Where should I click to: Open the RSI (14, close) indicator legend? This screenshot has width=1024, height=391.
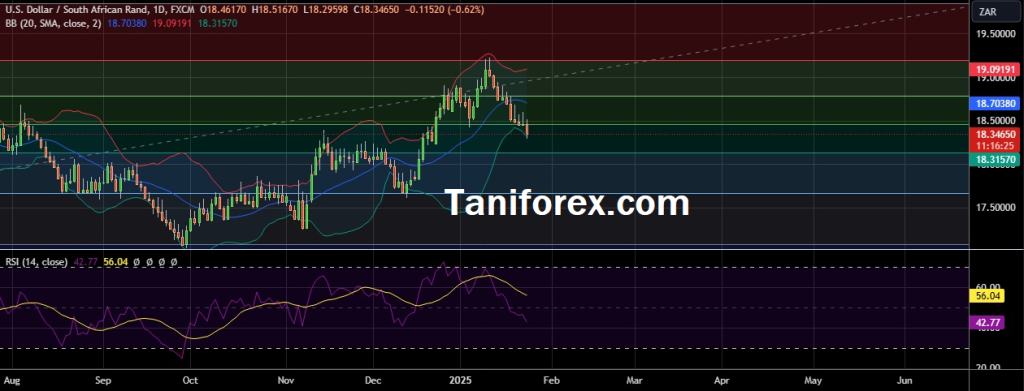coord(36,262)
